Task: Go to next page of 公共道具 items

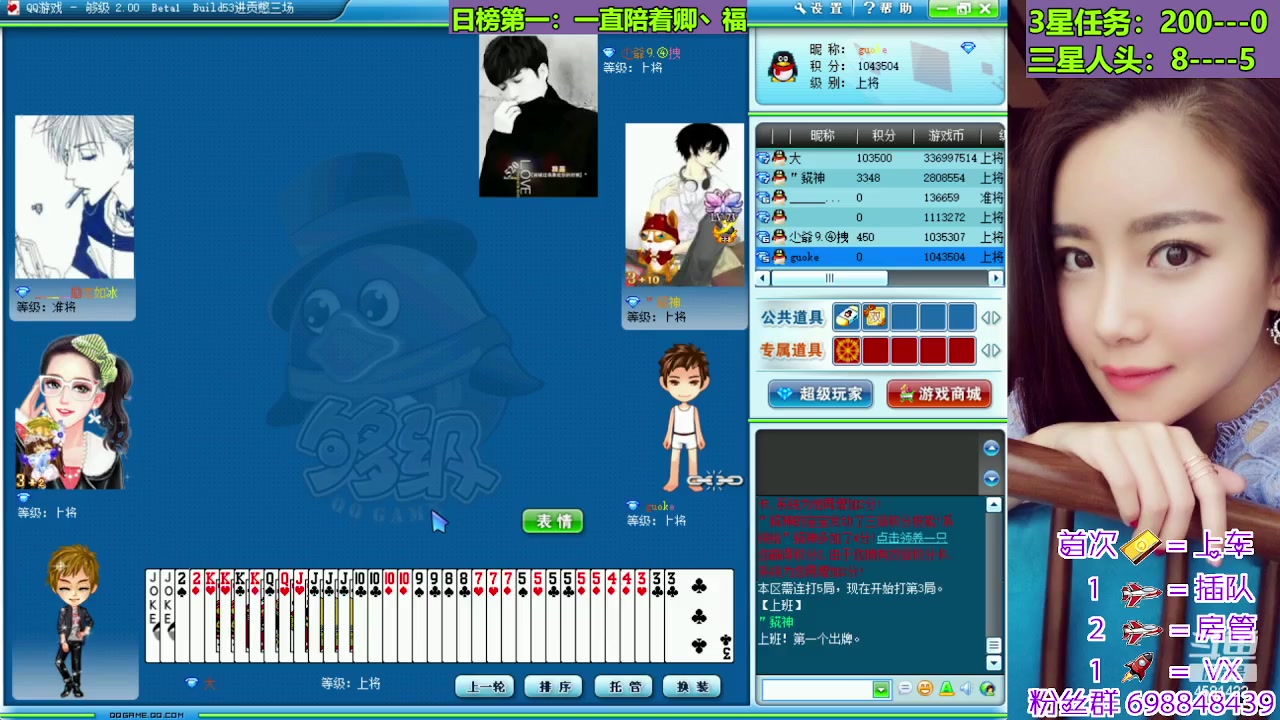Action: point(996,318)
